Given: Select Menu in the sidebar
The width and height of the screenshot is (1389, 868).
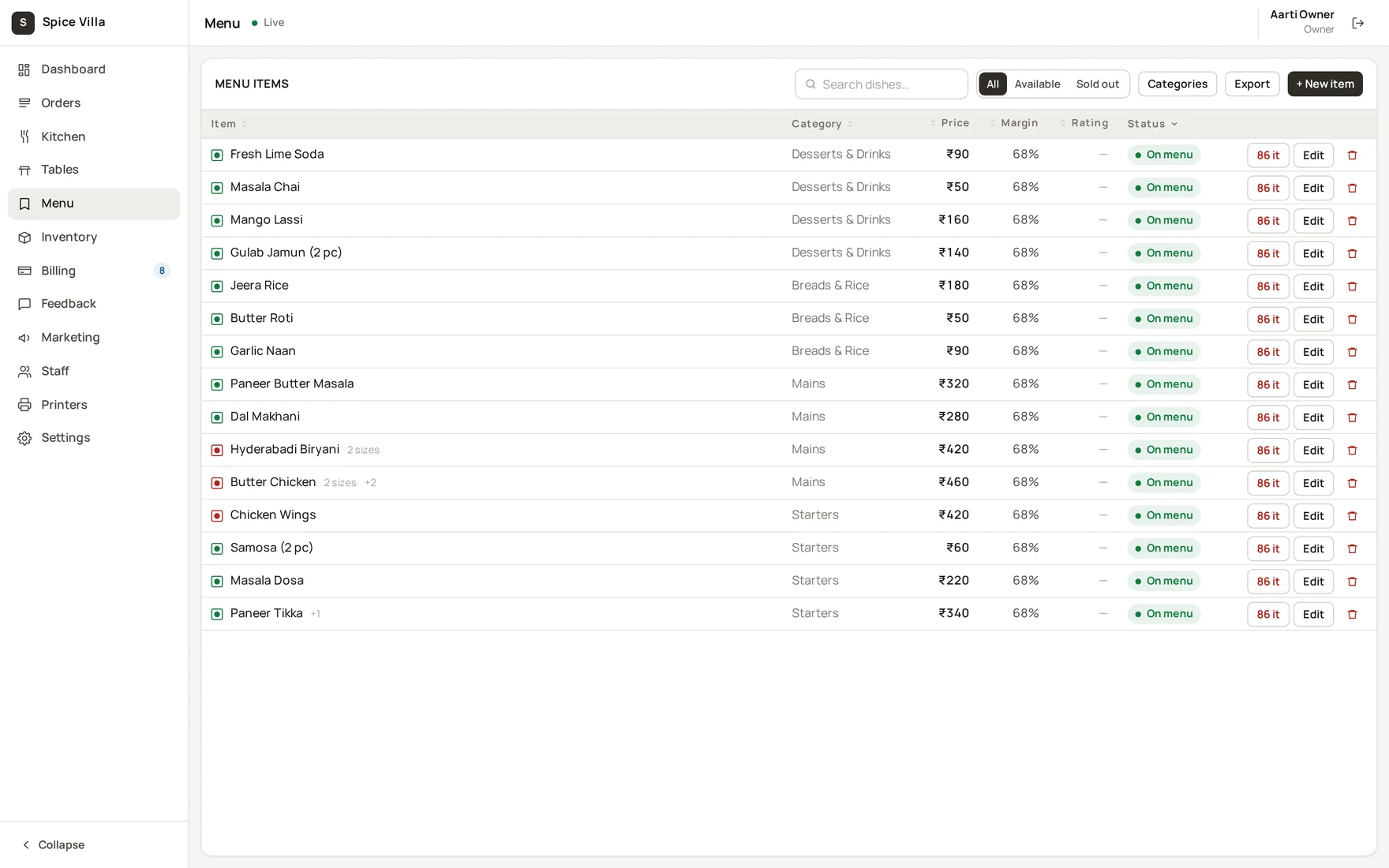Looking at the screenshot, I should 94,204.
